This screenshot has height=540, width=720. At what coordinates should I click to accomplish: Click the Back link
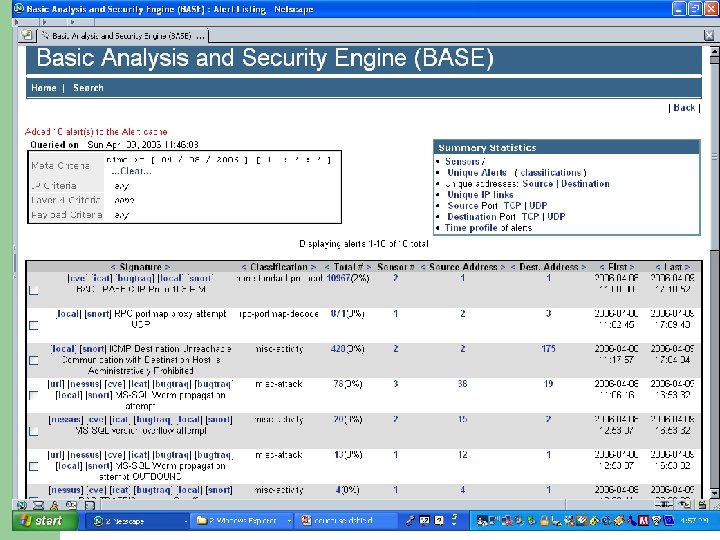click(x=684, y=108)
